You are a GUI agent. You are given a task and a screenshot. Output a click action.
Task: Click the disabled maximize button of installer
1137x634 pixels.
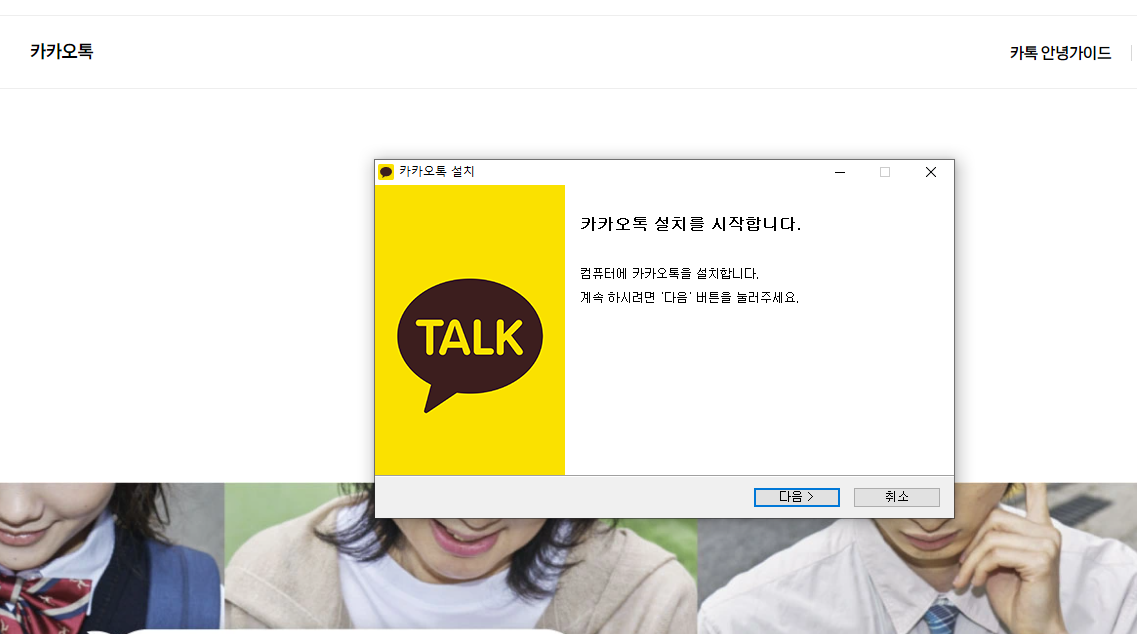[885, 172]
